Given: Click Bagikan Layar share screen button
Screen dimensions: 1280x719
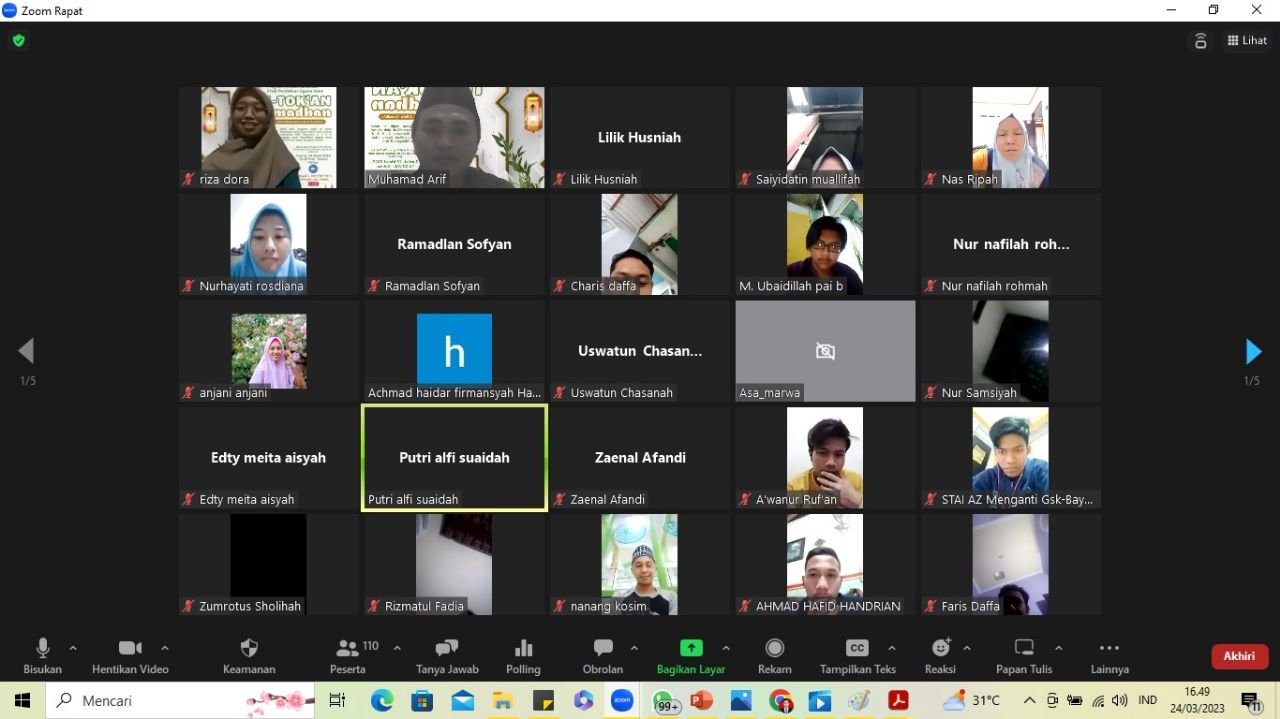Looking at the screenshot, I should [691, 649].
